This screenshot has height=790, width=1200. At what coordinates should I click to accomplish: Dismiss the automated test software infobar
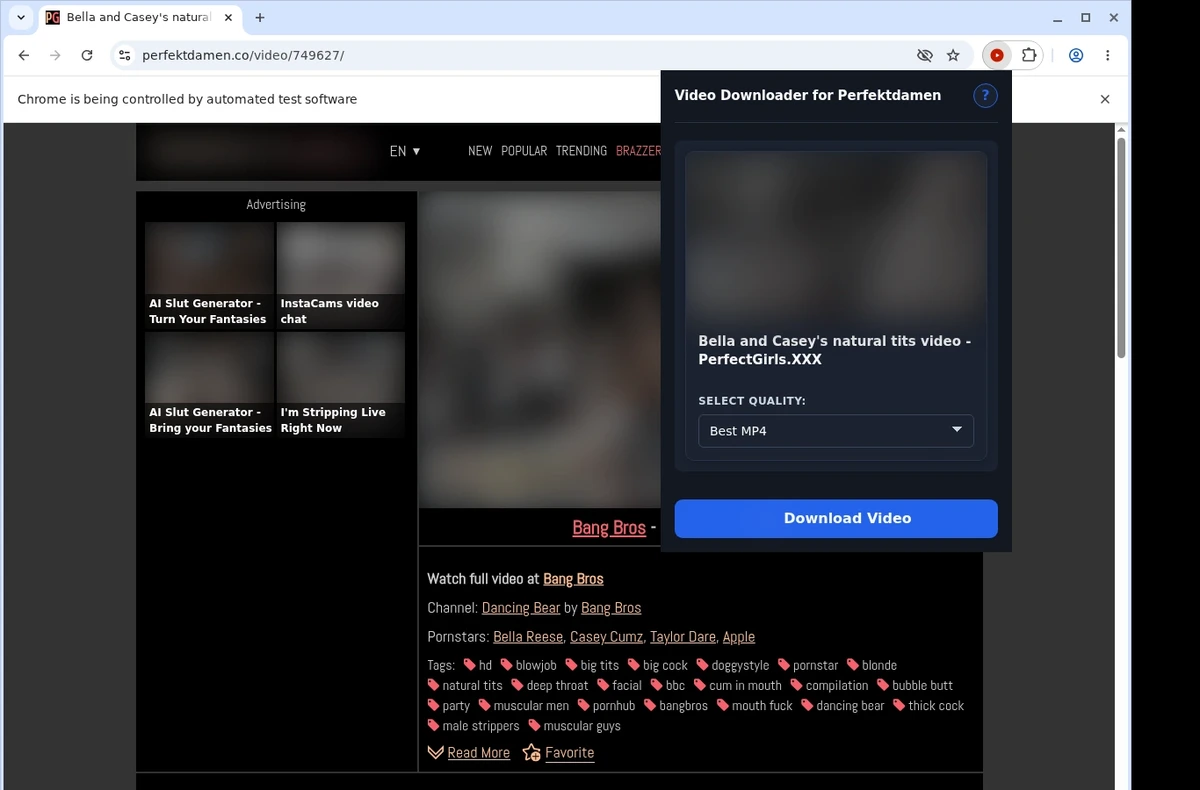pyautogui.click(x=1105, y=99)
